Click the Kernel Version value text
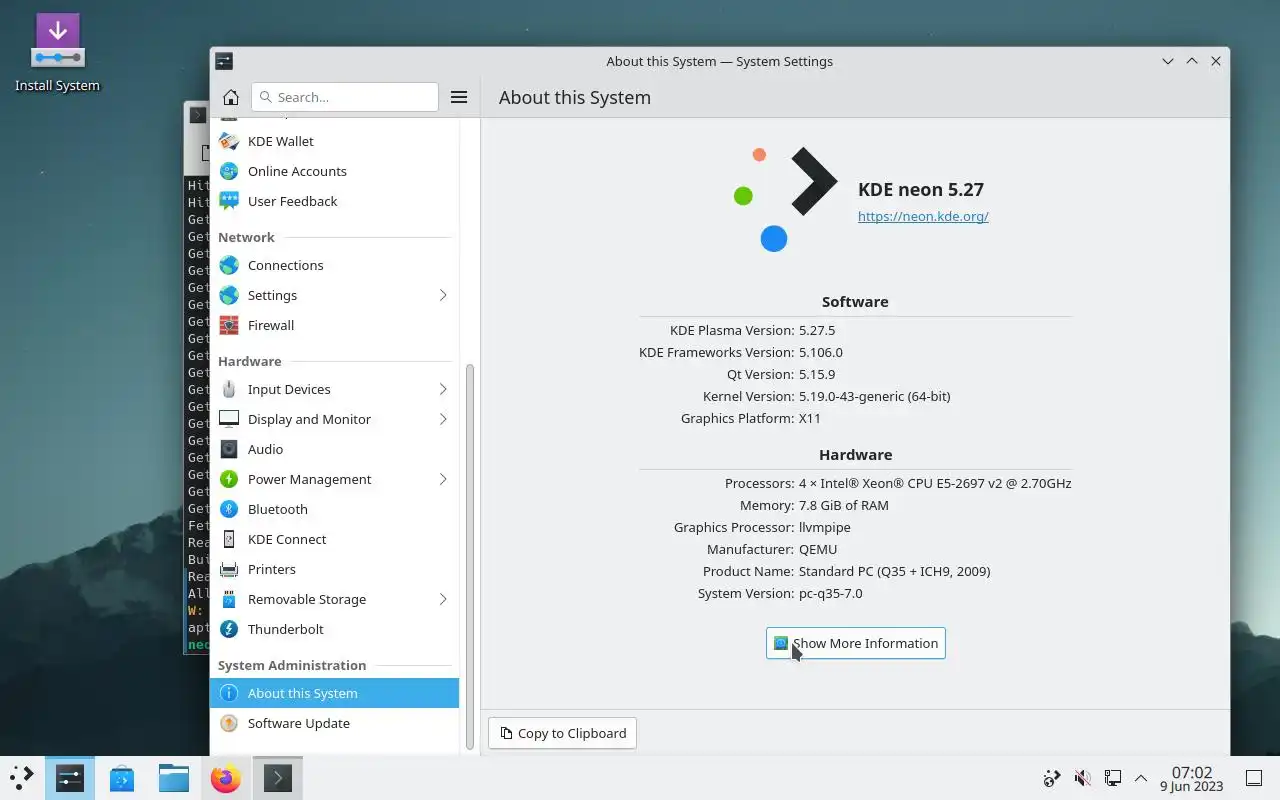This screenshot has width=1280, height=800. [x=875, y=396]
